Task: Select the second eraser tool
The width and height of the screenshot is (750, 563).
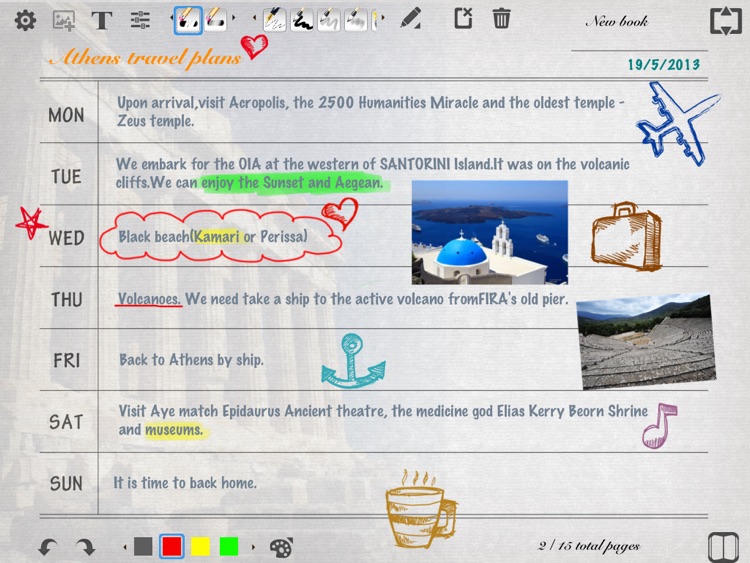Action: coord(215,20)
